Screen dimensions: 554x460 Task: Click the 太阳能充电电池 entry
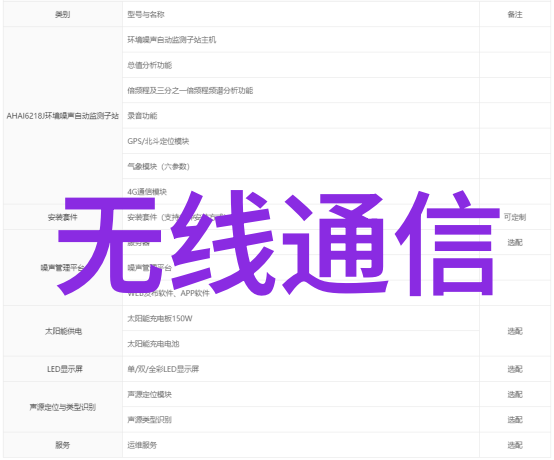click(x=153, y=344)
